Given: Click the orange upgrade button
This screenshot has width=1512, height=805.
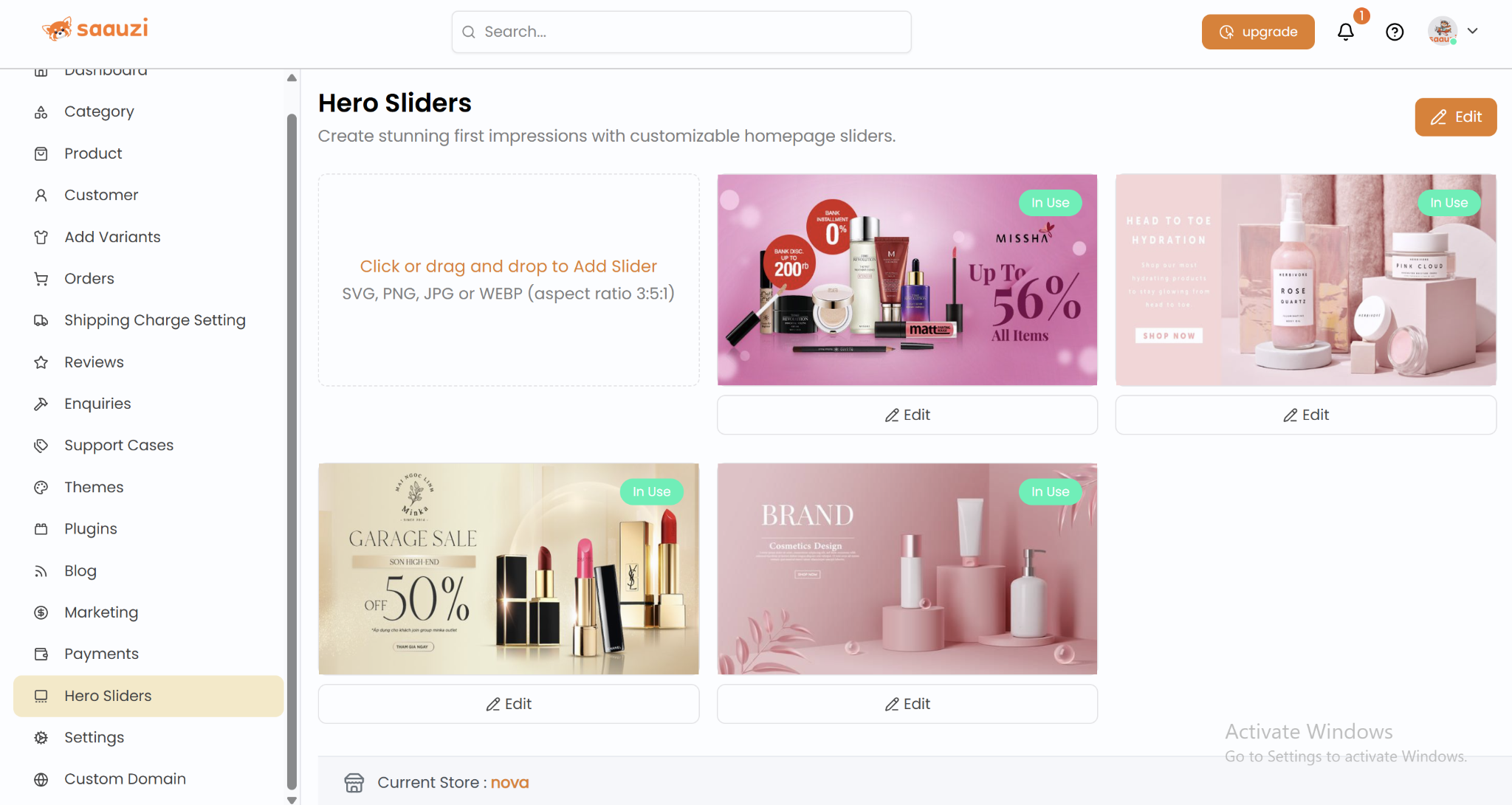Looking at the screenshot, I should pyautogui.click(x=1258, y=32).
